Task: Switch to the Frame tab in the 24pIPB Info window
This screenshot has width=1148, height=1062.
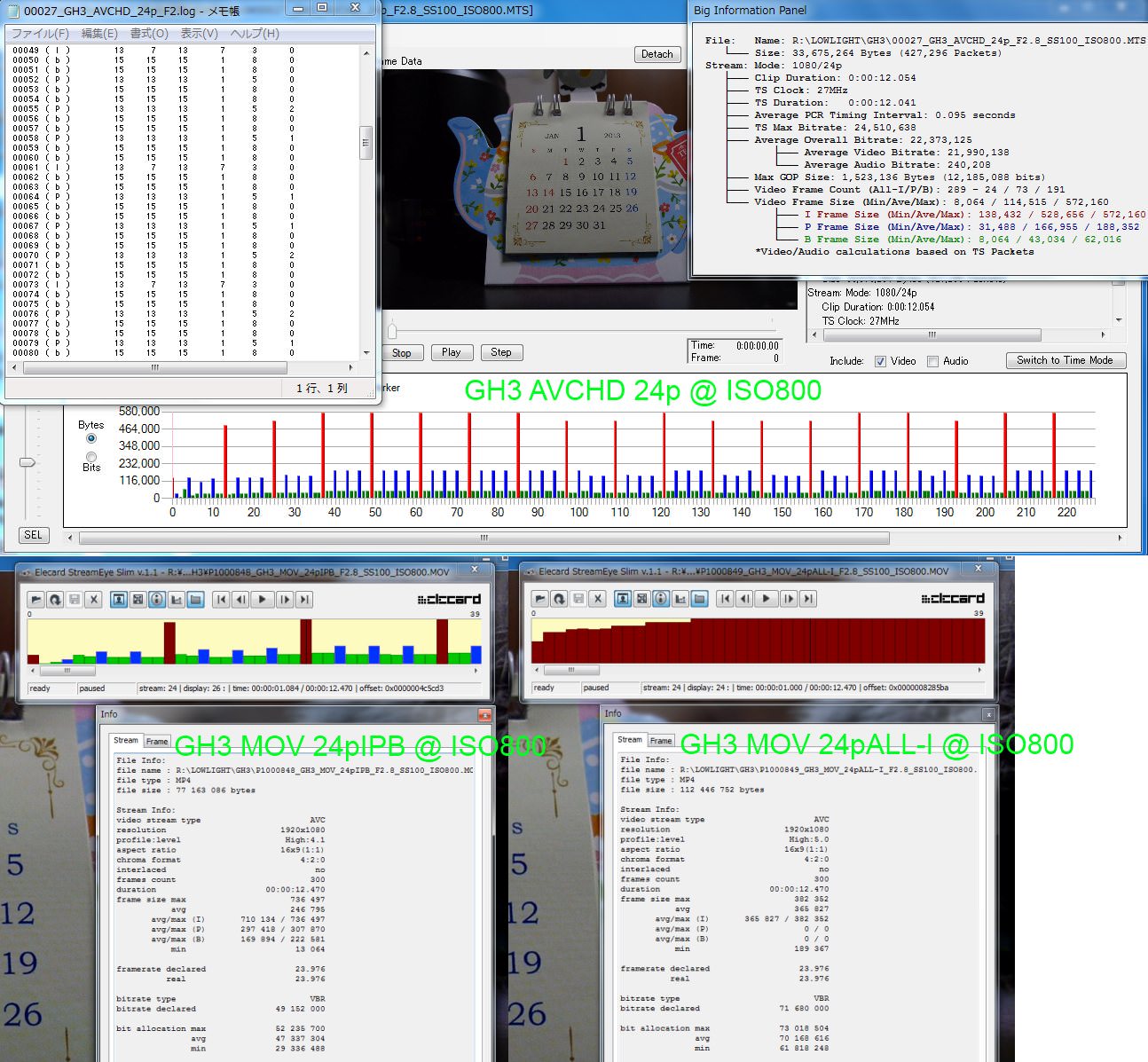Action: point(157,741)
